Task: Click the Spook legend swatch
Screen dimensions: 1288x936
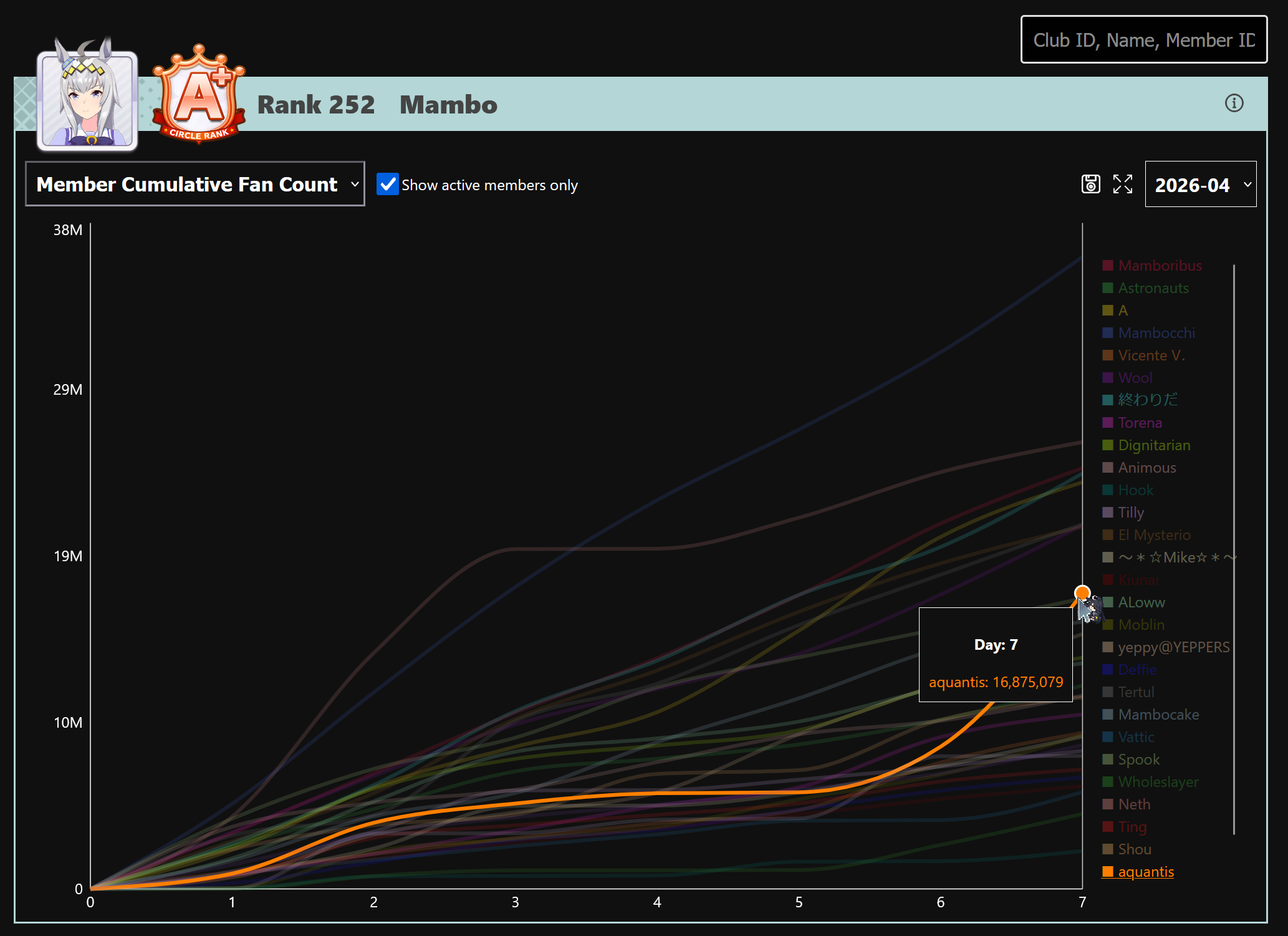Action: [1108, 760]
